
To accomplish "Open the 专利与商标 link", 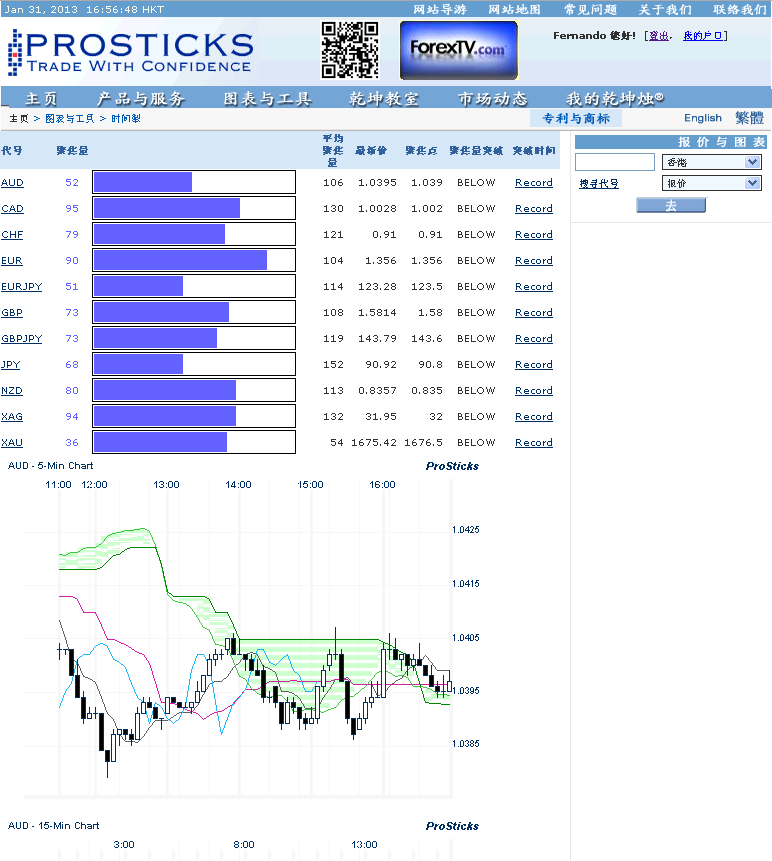I will [575, 118].
